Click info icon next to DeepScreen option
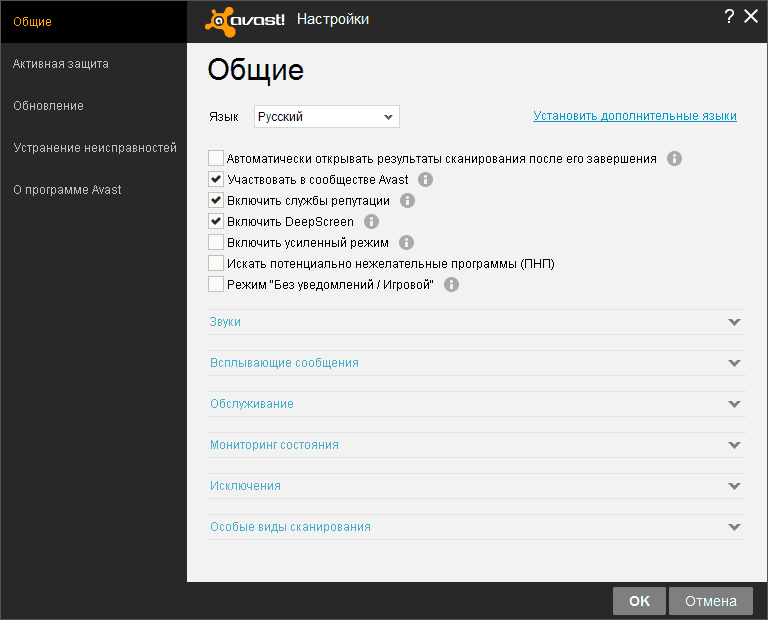 (372, 222)
